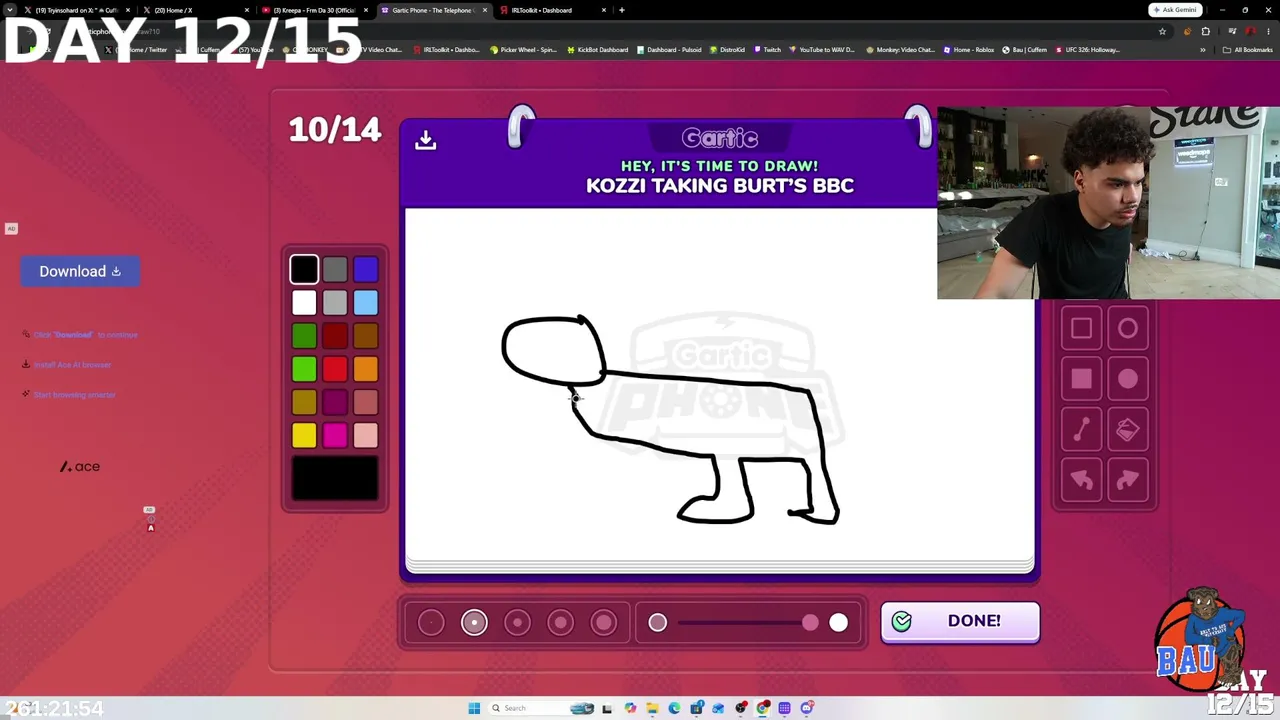
Task: Select the hollow rectangle shape tool
Action: point(1081,329)
